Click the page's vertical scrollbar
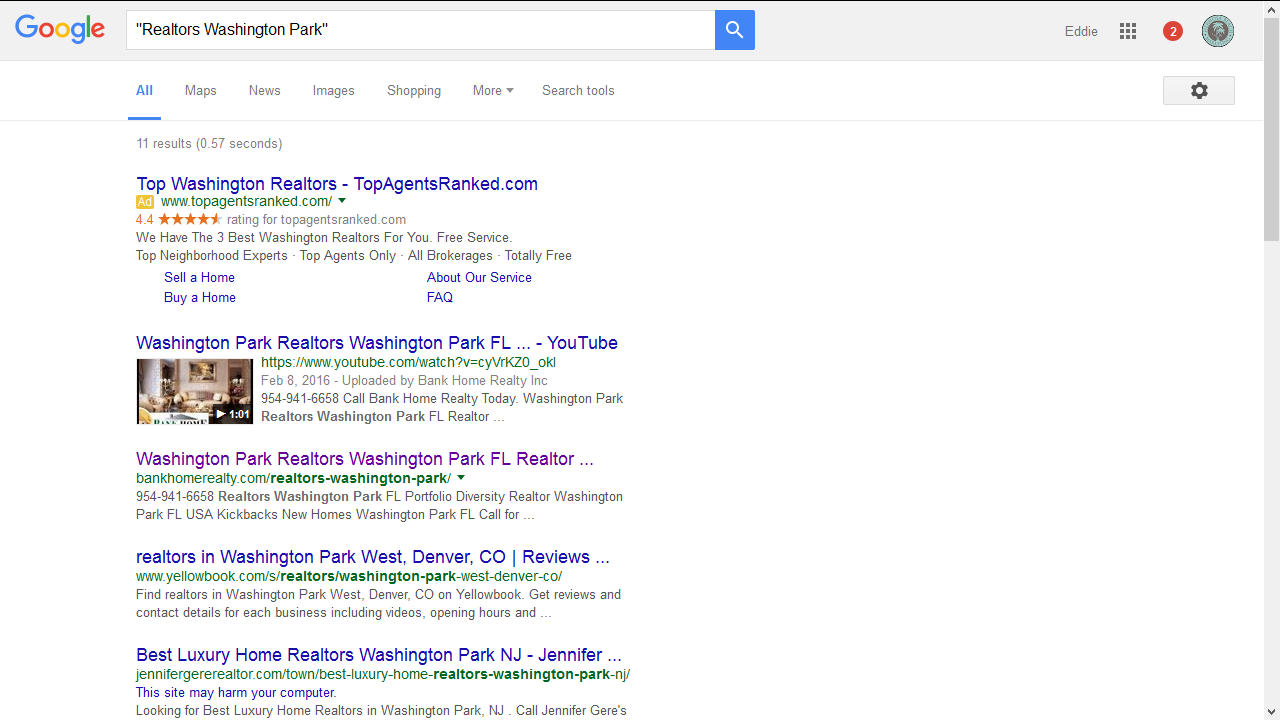Screen dimensions: 1280x720 [x=1271, y=130]
